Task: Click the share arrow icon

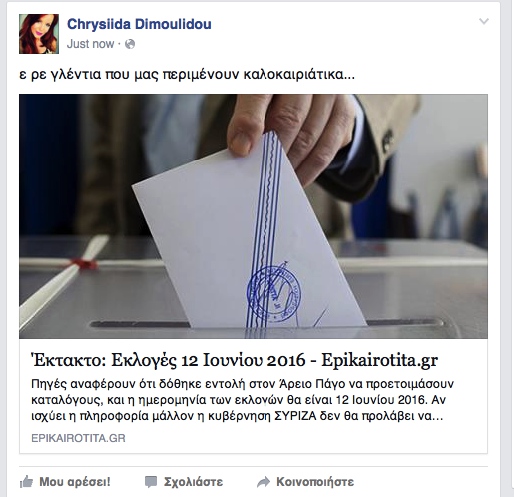Action: click(263, 482)
